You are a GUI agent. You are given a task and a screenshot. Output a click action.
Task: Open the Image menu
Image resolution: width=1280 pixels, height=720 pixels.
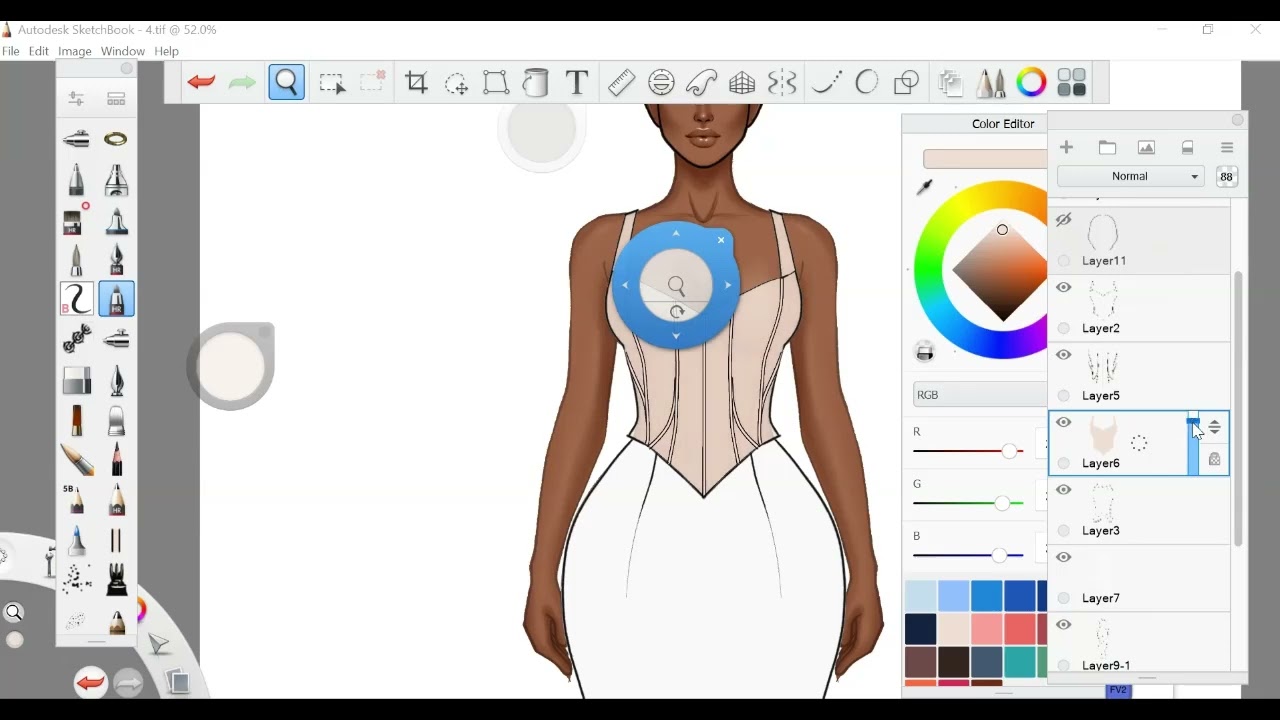coord(75,52)
